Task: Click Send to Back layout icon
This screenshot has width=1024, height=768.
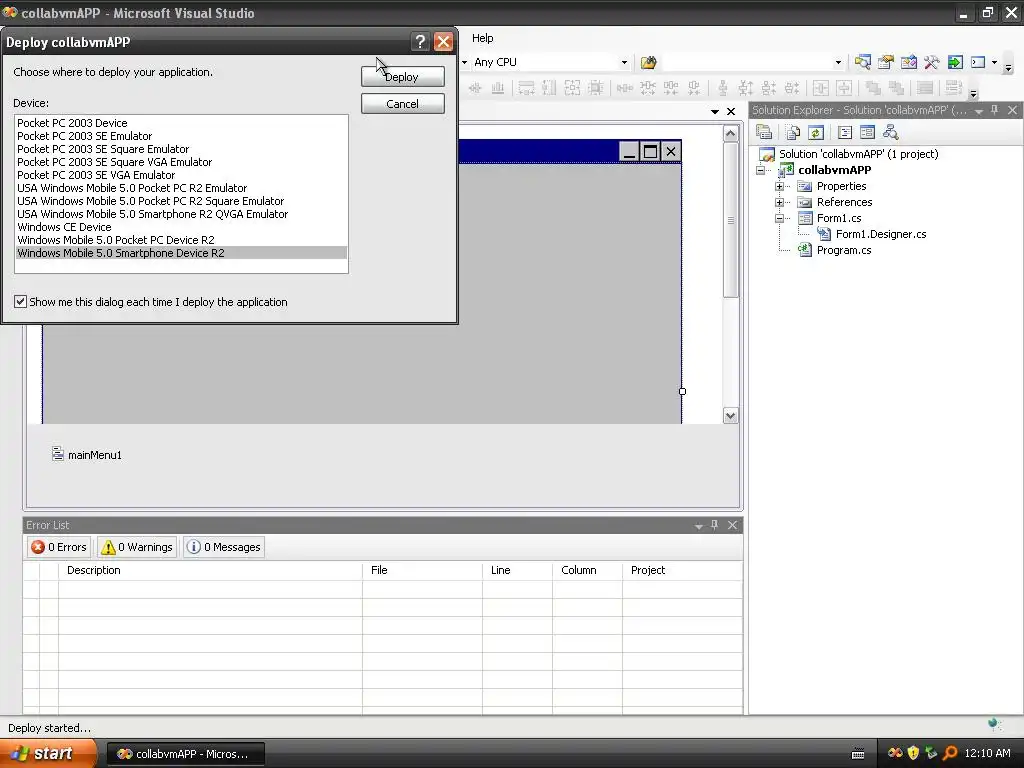Action: (895, 88)
